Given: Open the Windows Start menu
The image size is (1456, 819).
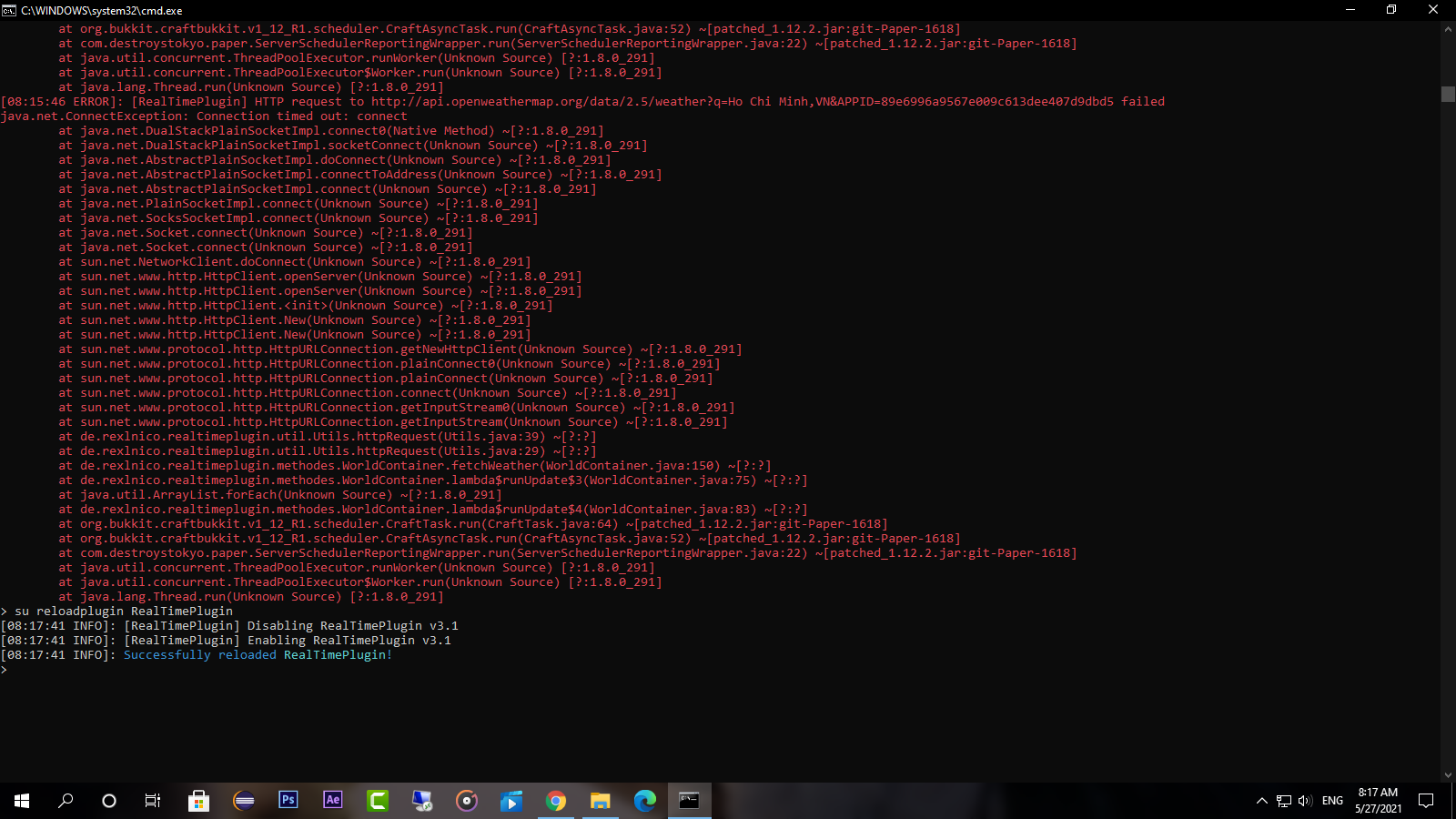Looking at the screenshot, I should point(22,801).
